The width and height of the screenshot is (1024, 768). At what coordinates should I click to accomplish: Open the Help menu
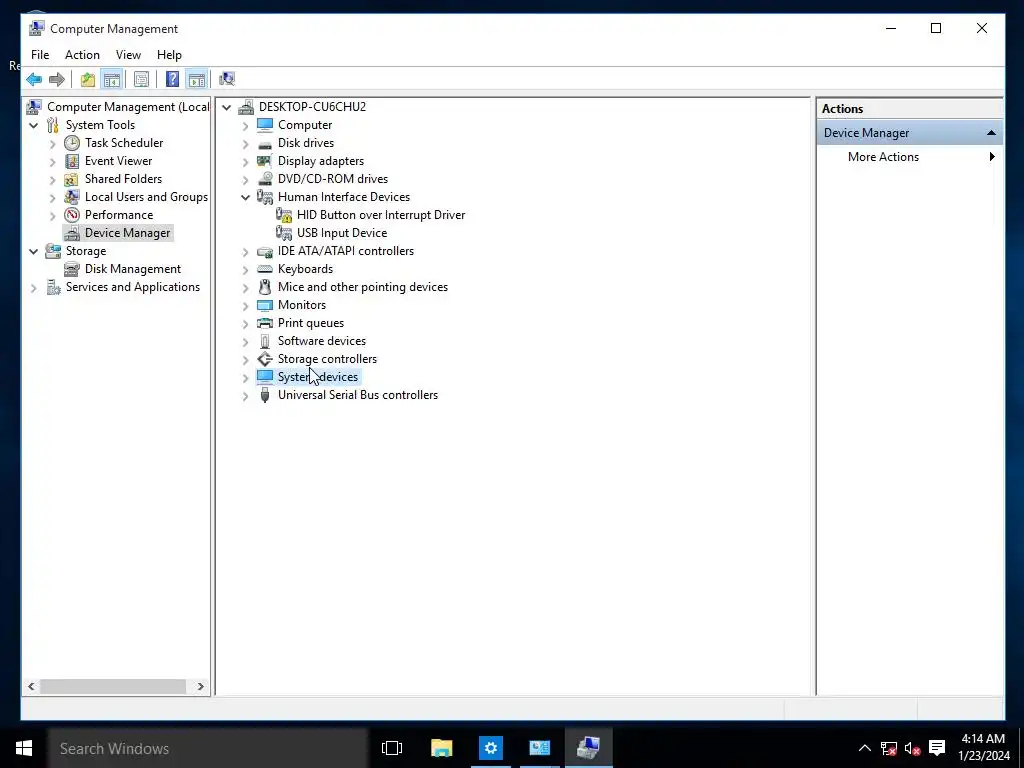(169, 55)
